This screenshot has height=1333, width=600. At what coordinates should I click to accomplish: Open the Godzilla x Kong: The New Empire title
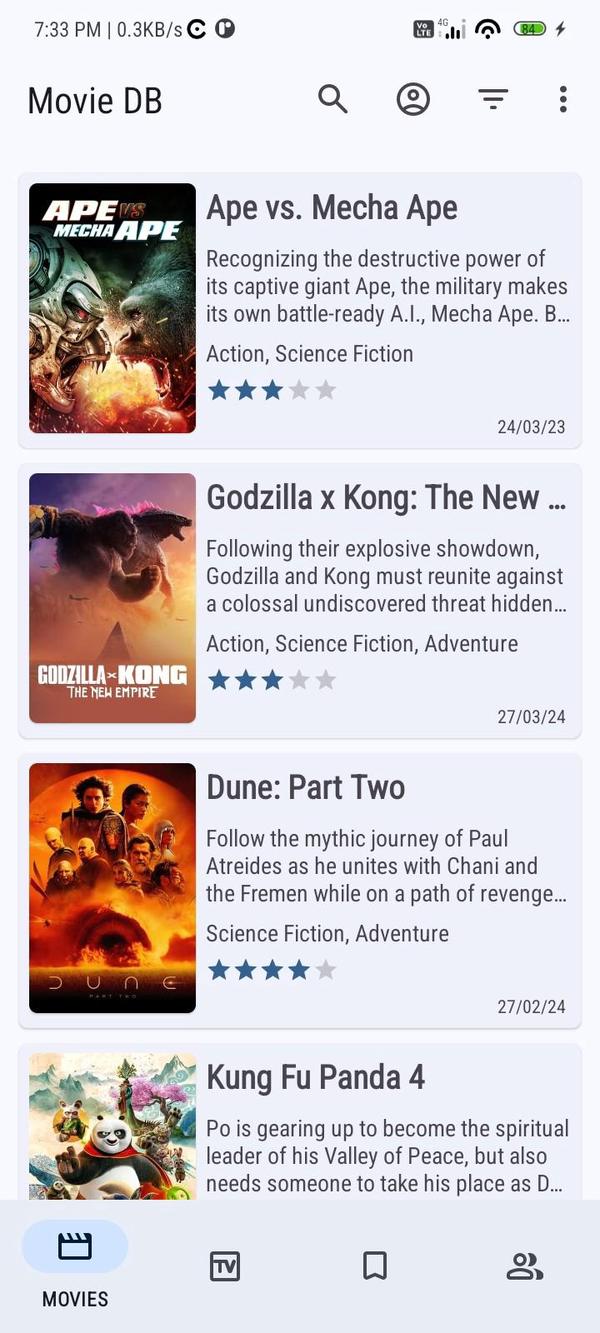click(x=386, y=497)
